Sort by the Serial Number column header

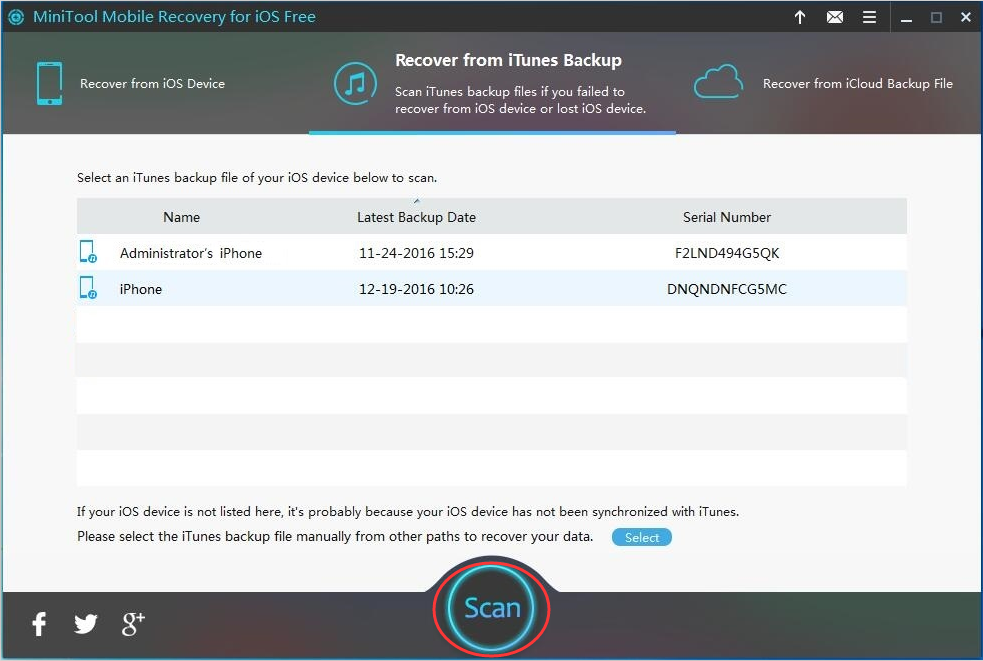tap(727, 217)
